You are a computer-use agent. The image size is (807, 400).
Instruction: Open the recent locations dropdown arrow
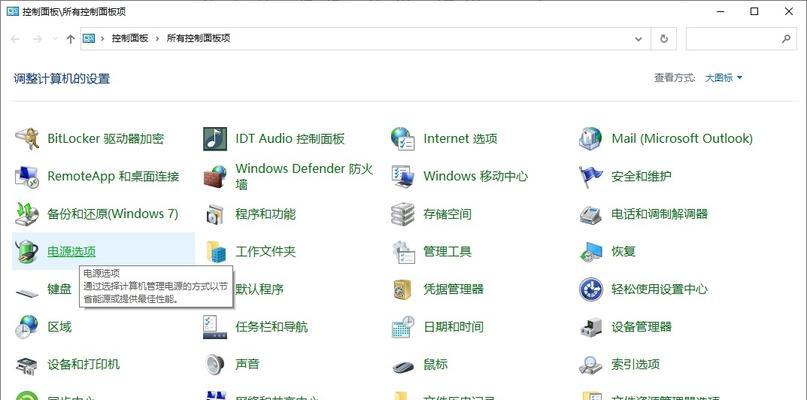(55, 39)
